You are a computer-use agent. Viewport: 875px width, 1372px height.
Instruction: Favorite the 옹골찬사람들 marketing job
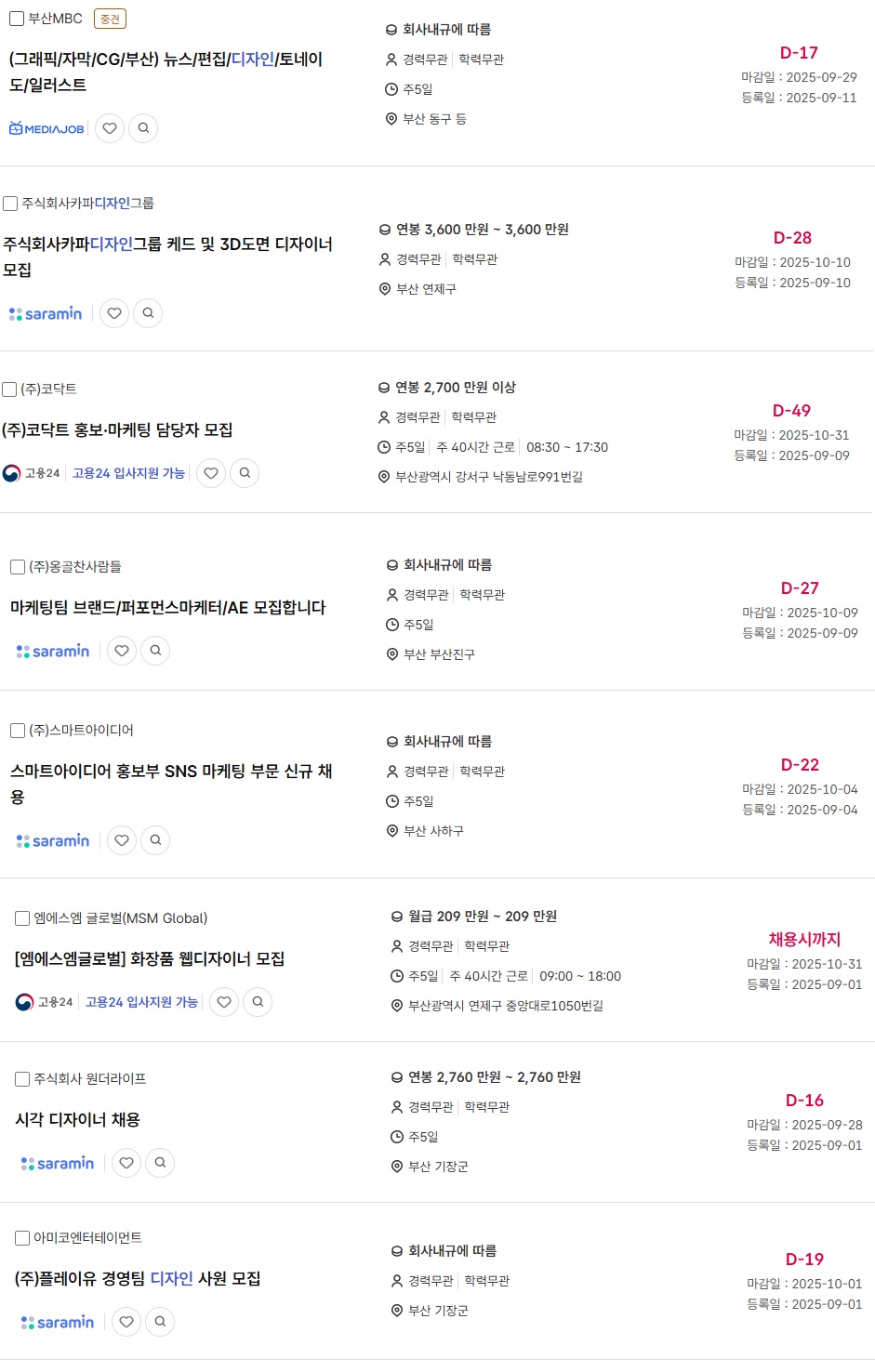[122, 651]
